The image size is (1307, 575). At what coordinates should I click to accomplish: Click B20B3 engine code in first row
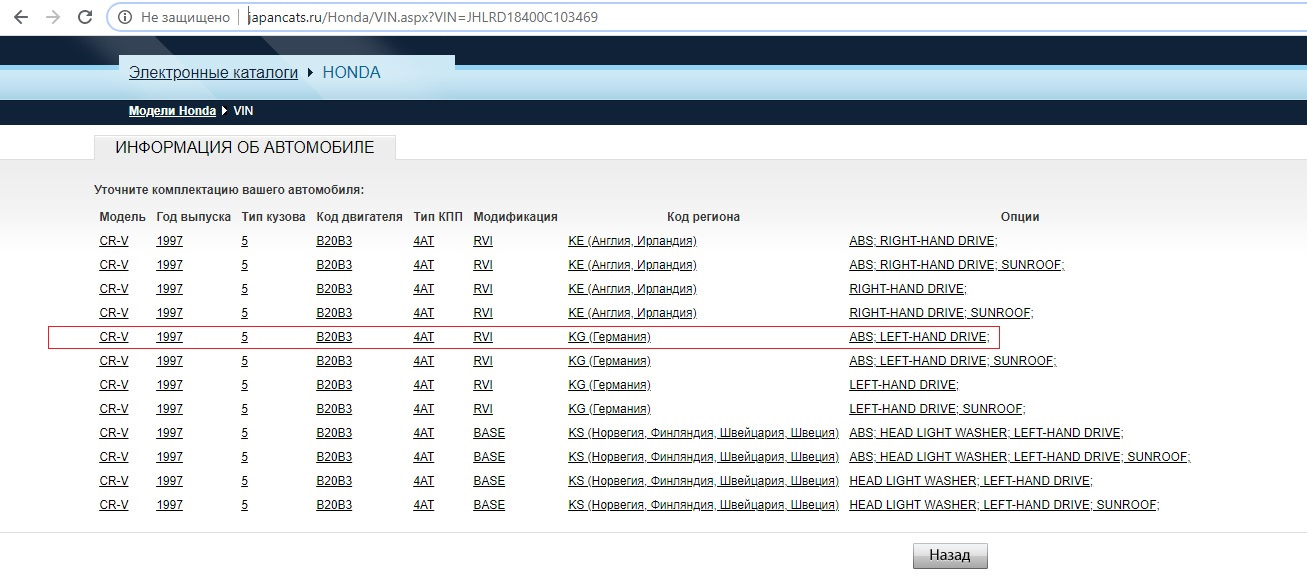tap(334, 241)
